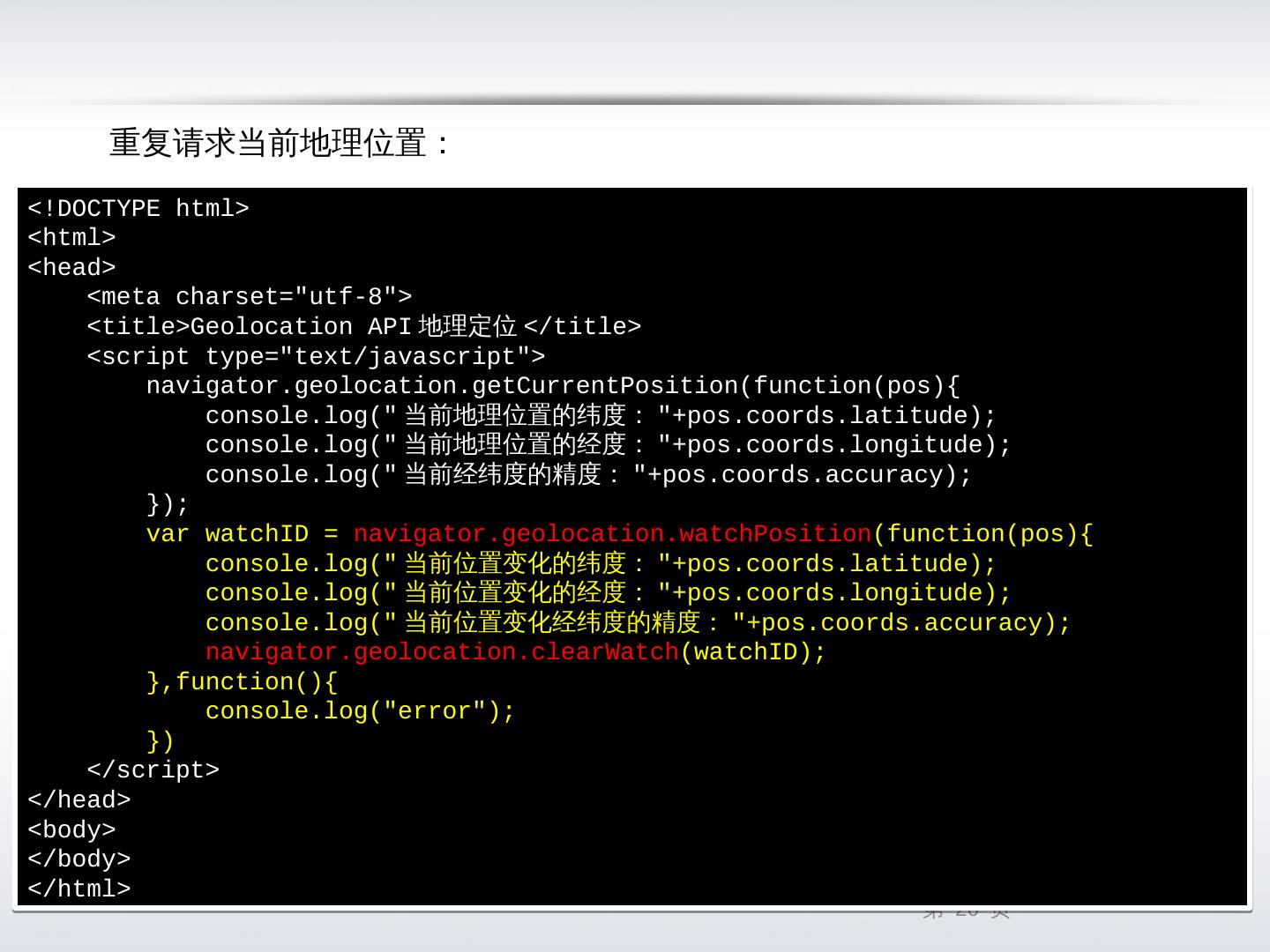This screenshot has width=1270, height=952.
Task: Select the <!DOCTYPE html> line
Action: [138, 209]
